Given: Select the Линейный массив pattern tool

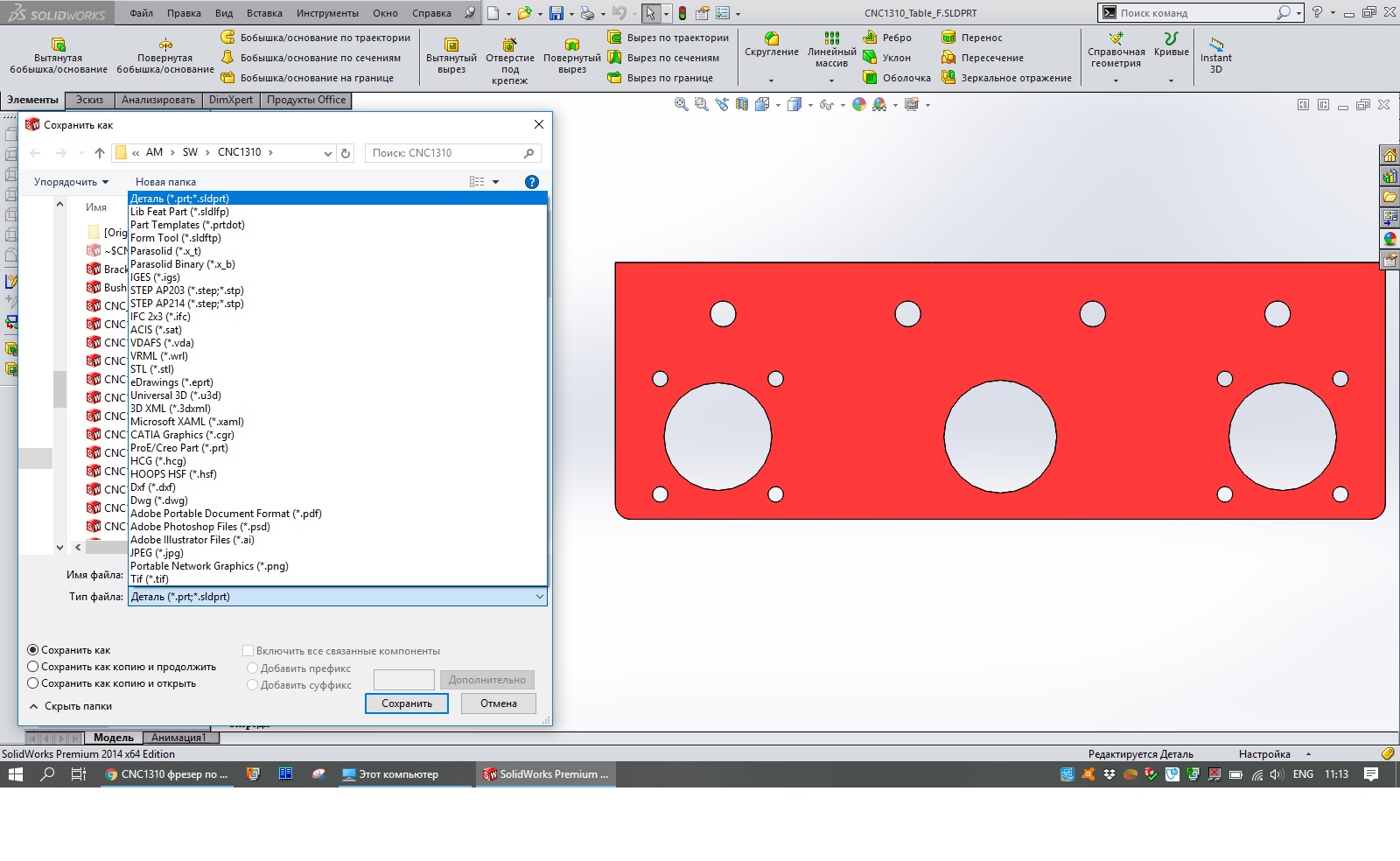Looking at the screenshot, I should point(832,50).
